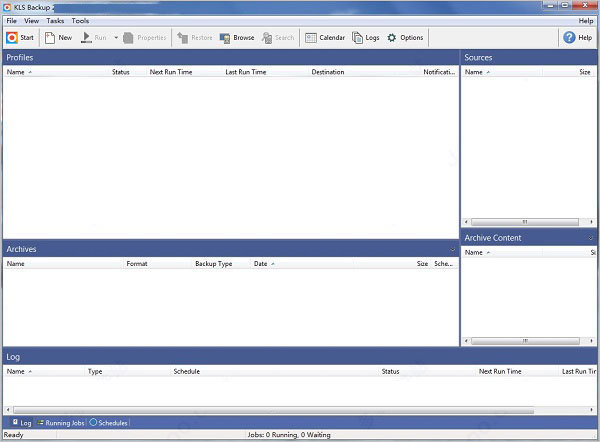
Task: Click Archive Content scroll right arrow
Action: tap(591, 341)
